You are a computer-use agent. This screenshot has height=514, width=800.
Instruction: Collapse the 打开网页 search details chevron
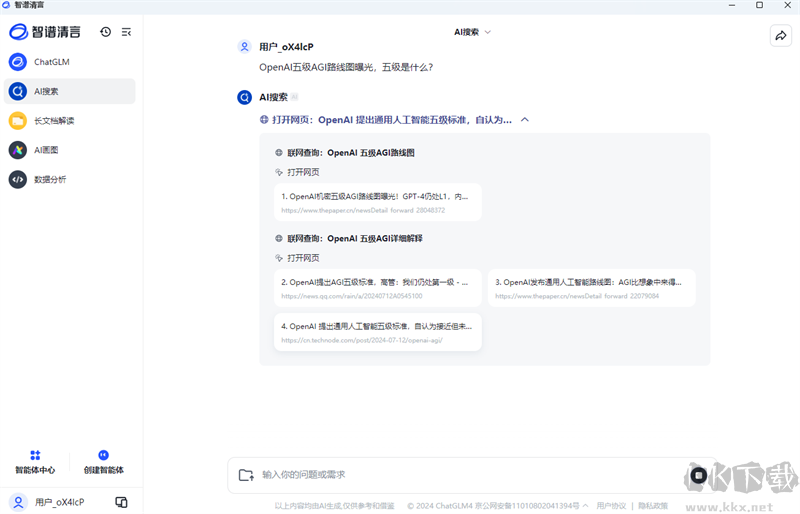pos(524,120)
